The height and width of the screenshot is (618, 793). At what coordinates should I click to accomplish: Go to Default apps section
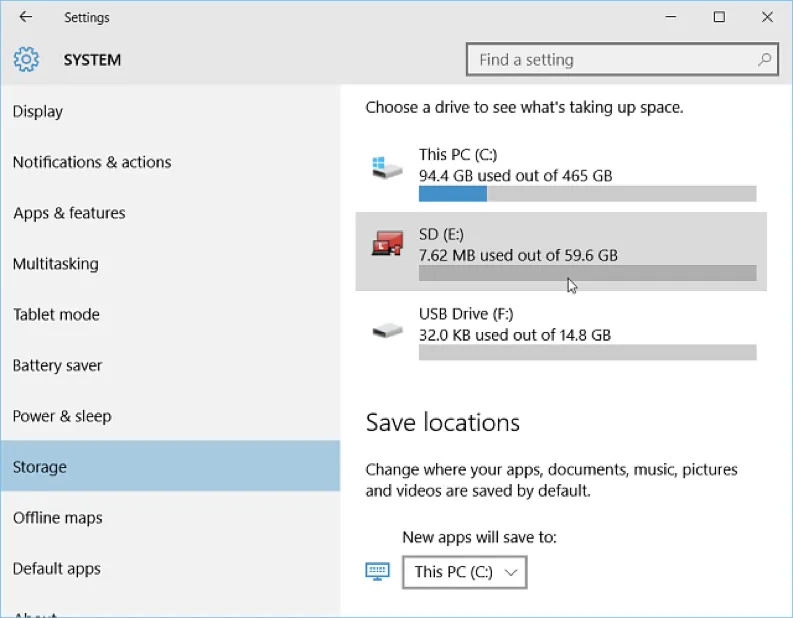57,569
